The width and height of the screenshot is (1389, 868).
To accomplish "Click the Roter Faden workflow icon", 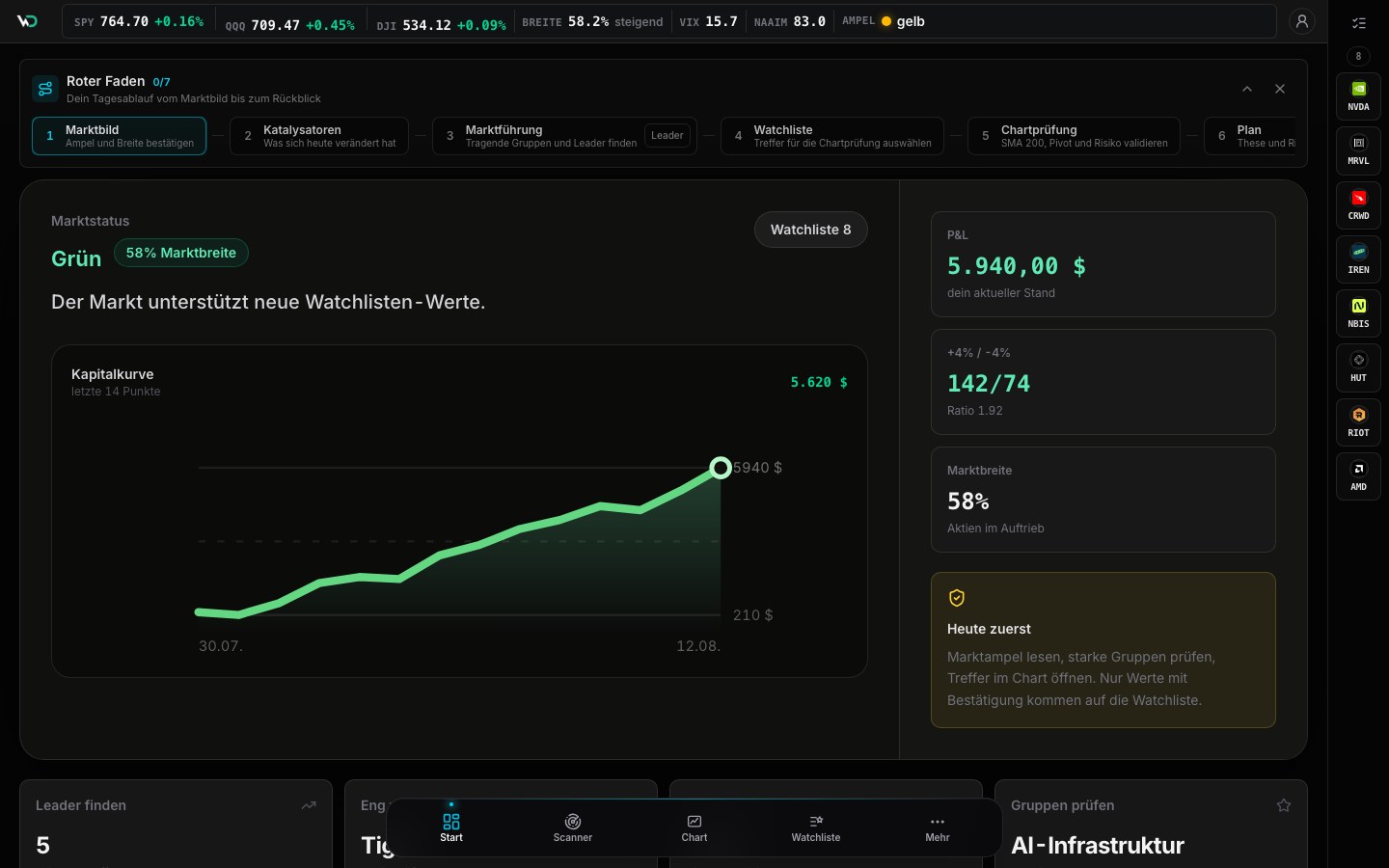I will pyautogui.click(x=45, y=89).
